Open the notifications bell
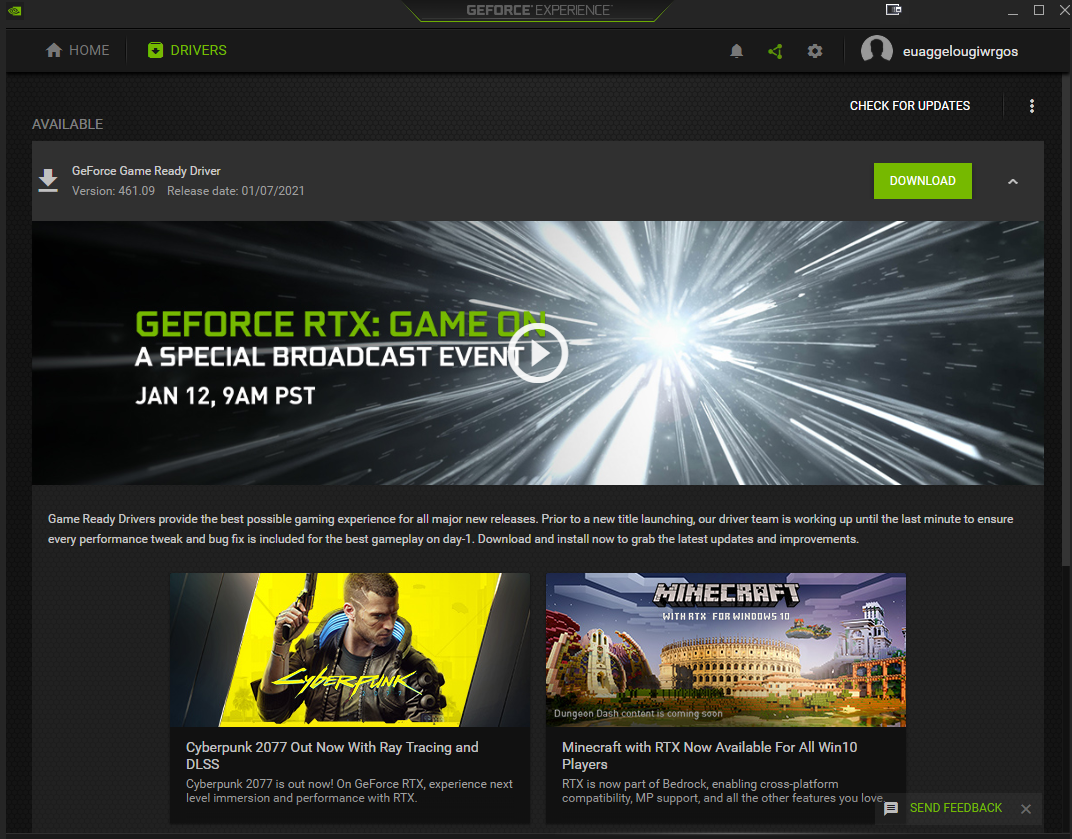 [x=736, y=51]
